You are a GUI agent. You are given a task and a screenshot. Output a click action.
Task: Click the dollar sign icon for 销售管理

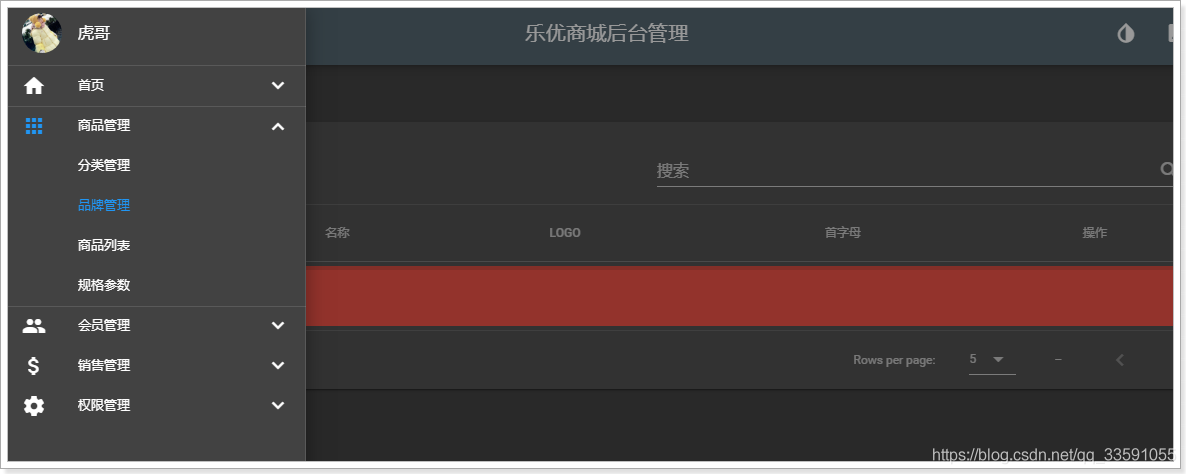pos(33,366)
